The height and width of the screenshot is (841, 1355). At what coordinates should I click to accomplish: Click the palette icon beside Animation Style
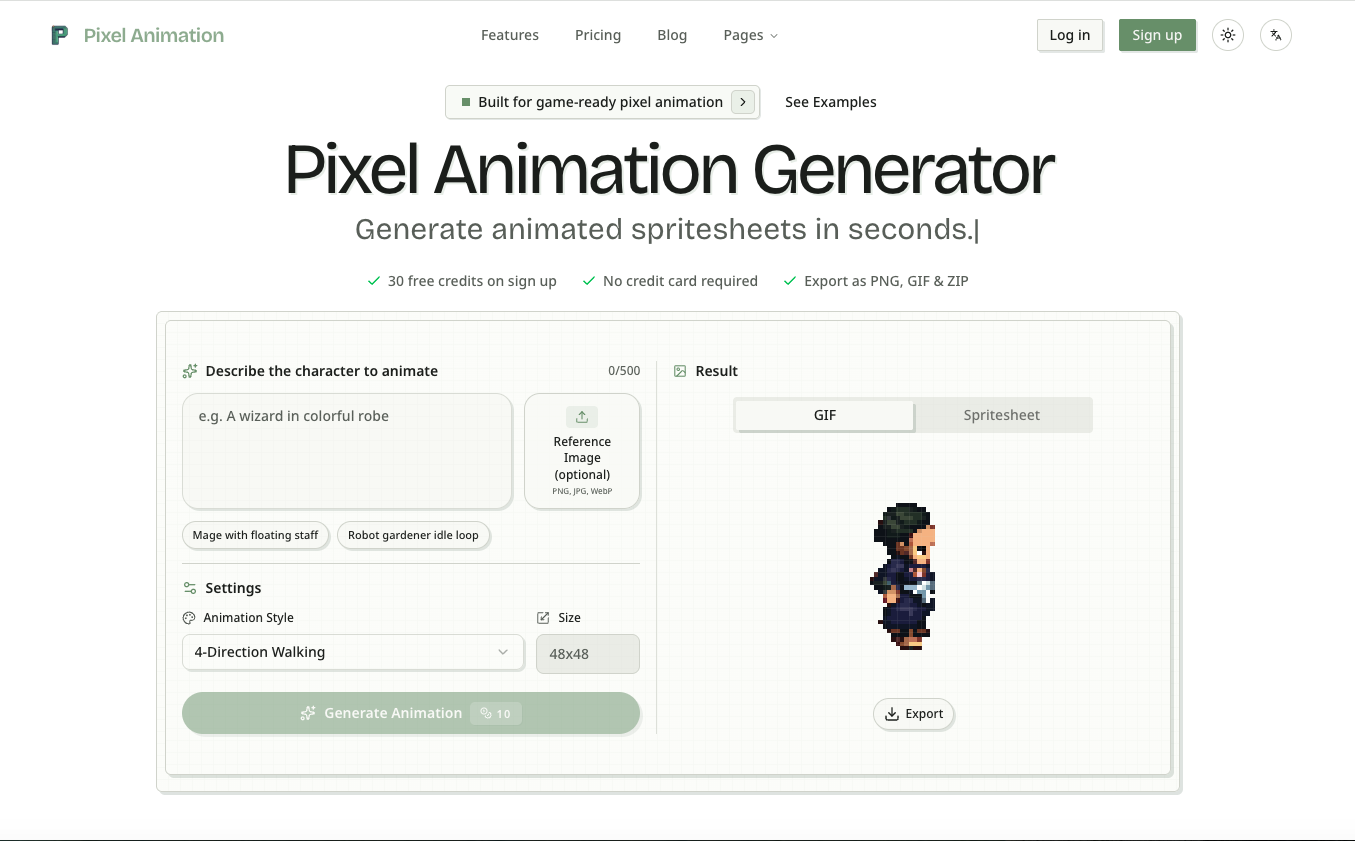point(189,618)
